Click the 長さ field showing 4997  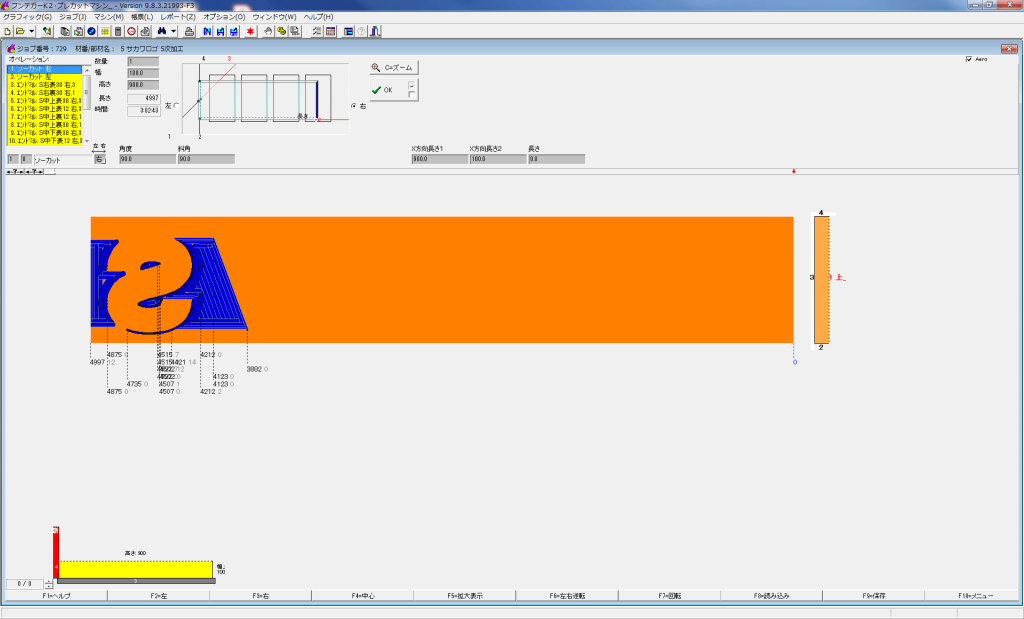(144, 99)
